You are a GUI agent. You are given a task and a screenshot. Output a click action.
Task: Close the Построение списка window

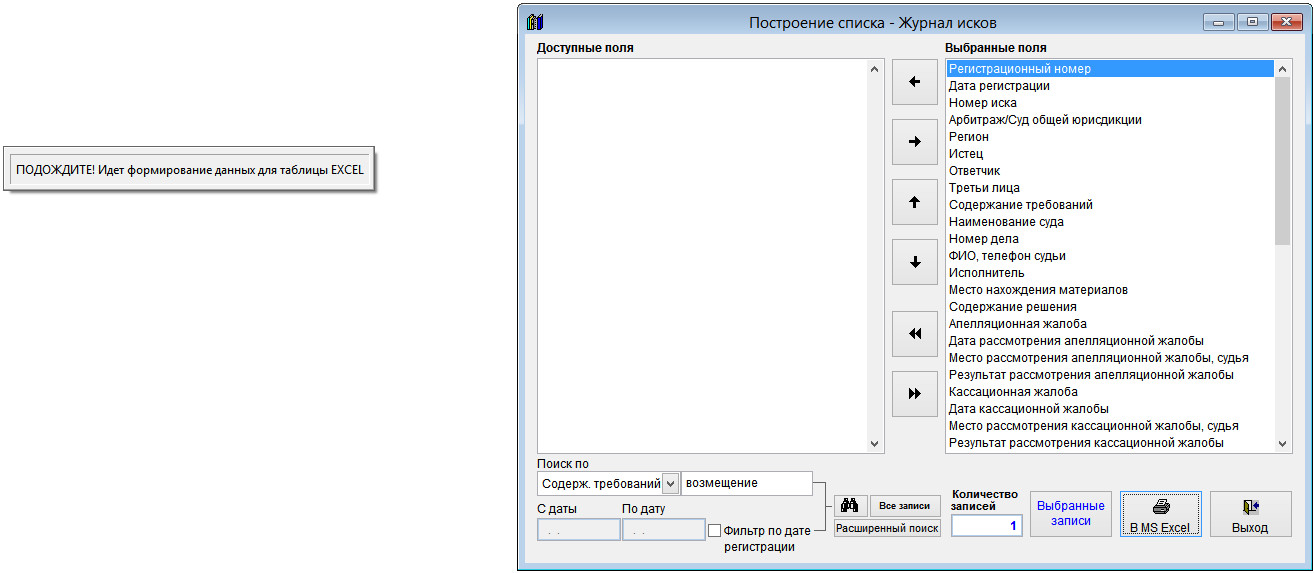point(1287,22)
